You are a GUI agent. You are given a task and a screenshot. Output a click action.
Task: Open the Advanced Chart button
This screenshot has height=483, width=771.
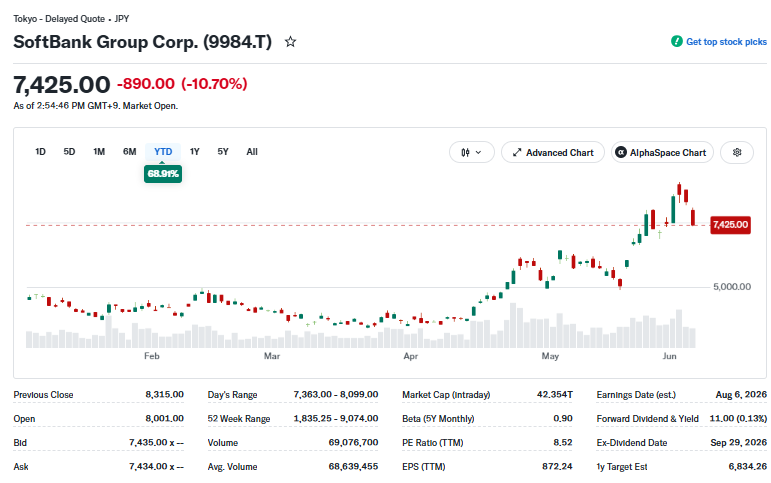coord(553,152)
